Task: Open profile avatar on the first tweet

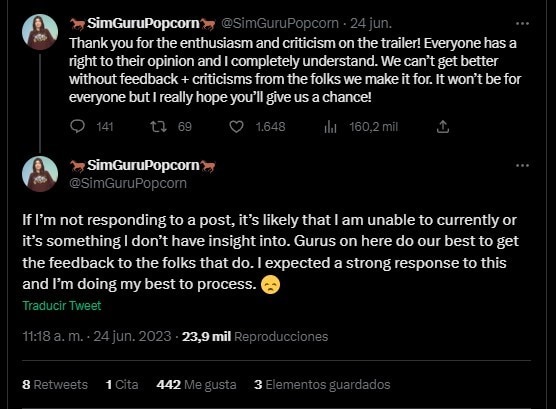Action: click(40, 32)
